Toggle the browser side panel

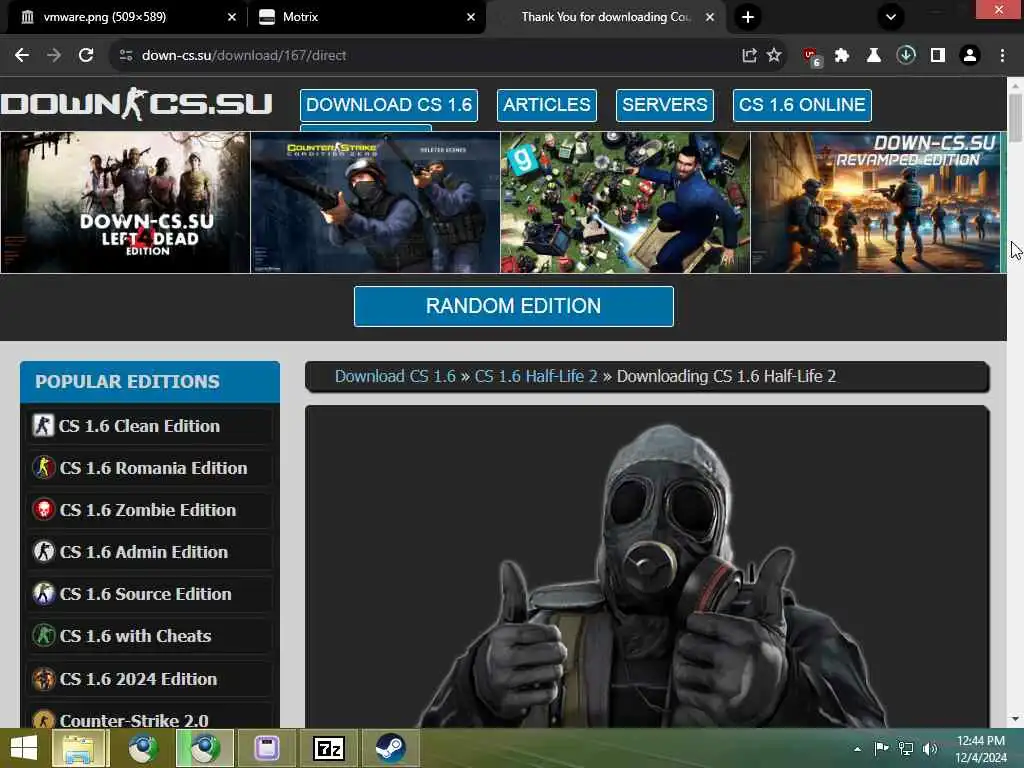click(x=938, y=56)
